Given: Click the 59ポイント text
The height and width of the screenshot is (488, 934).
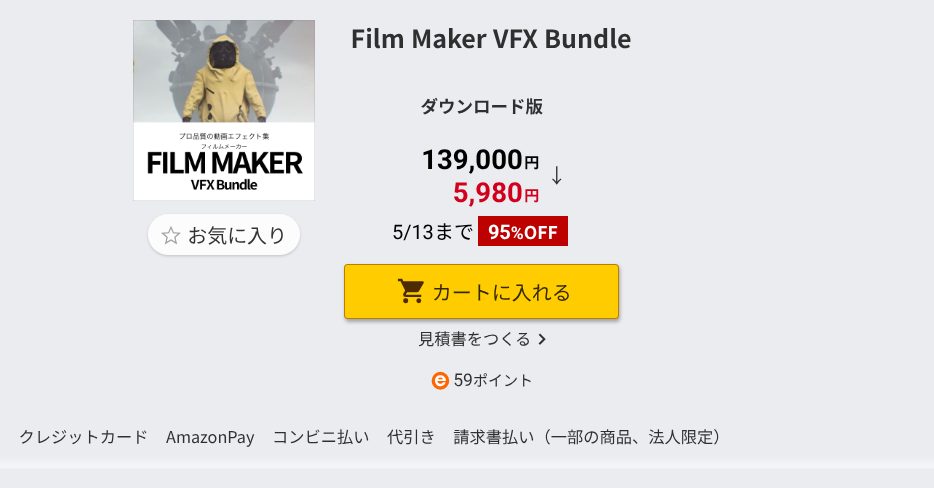Looking at the screenshot, I should (x=493, y=380).
